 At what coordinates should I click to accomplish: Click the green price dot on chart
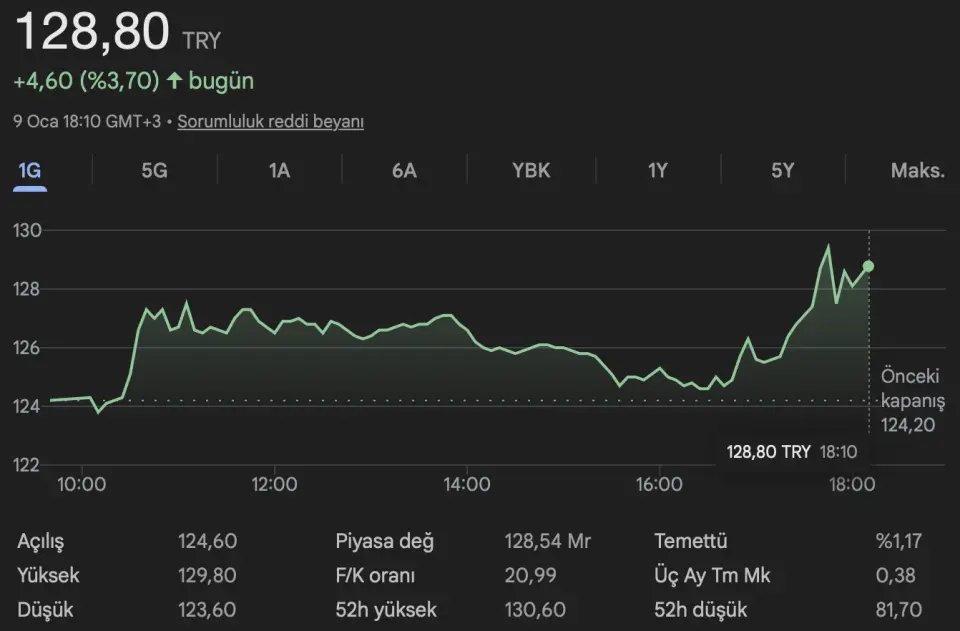(868, 266)
